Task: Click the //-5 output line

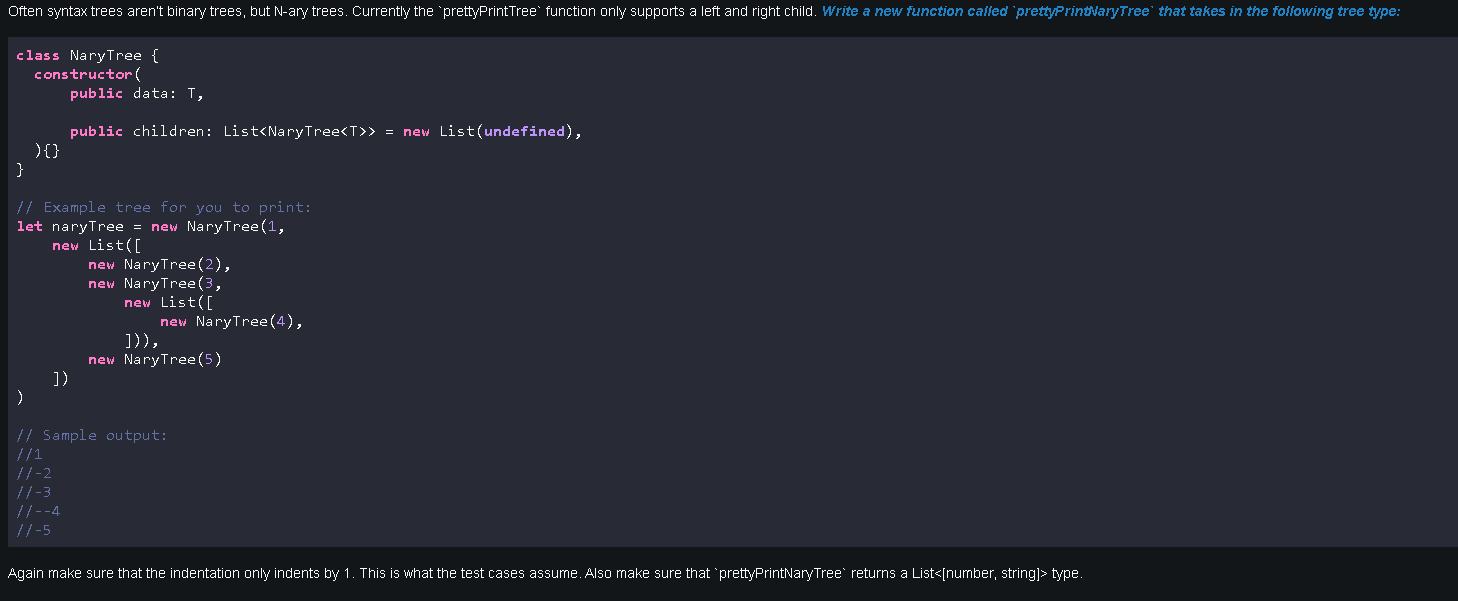Action: click(x=33, y=530)
